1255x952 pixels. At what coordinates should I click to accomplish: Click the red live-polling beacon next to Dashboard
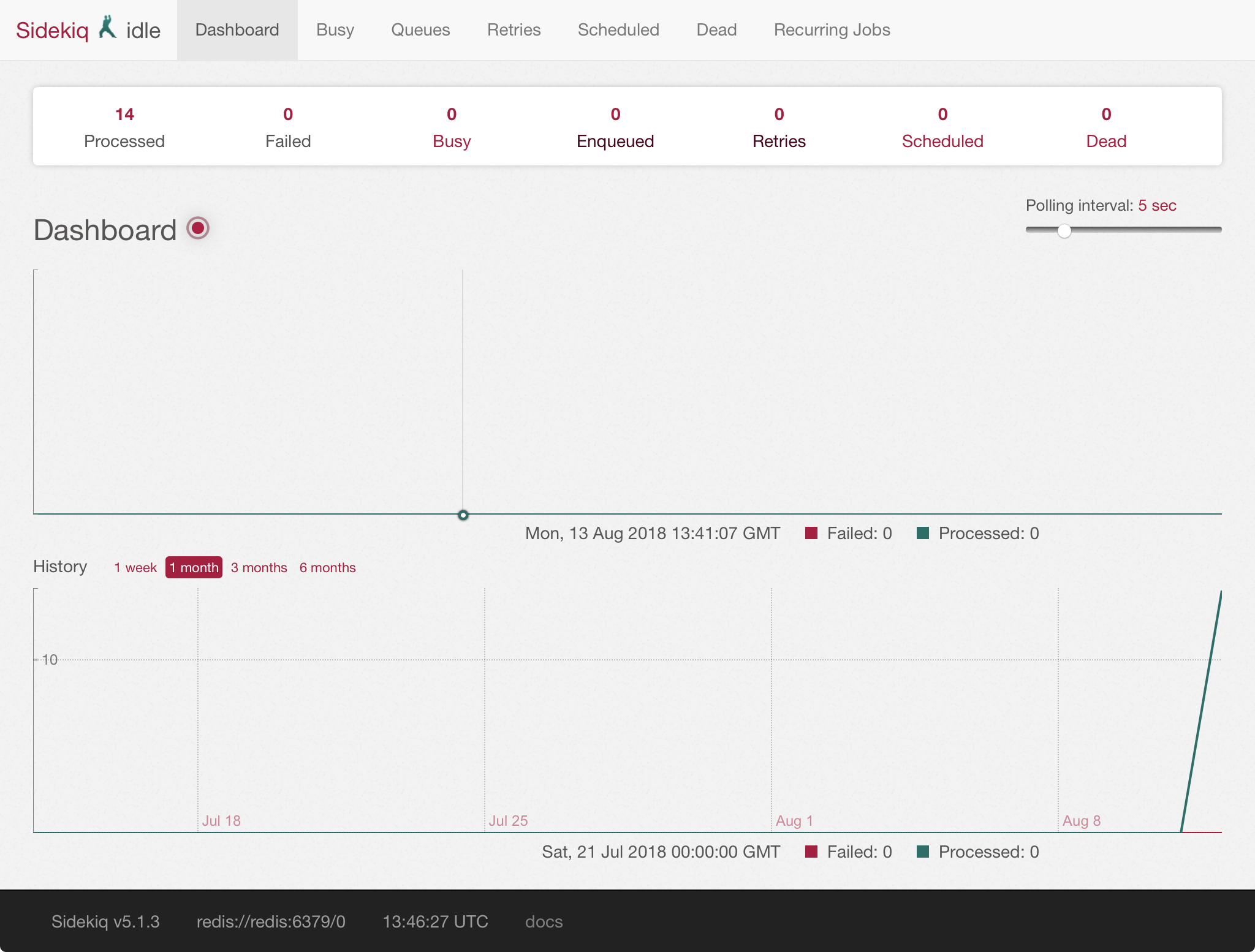(197, 228)
